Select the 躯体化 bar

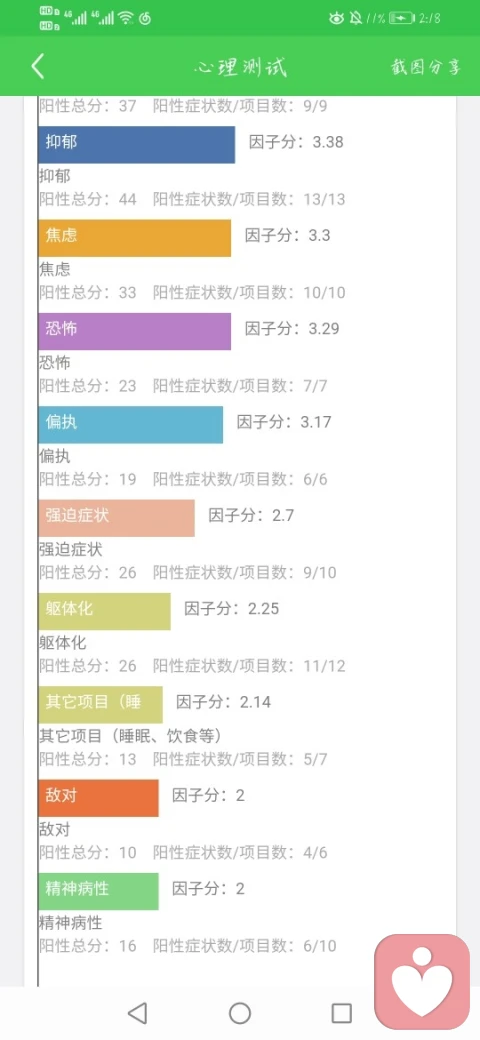point(104,612)
